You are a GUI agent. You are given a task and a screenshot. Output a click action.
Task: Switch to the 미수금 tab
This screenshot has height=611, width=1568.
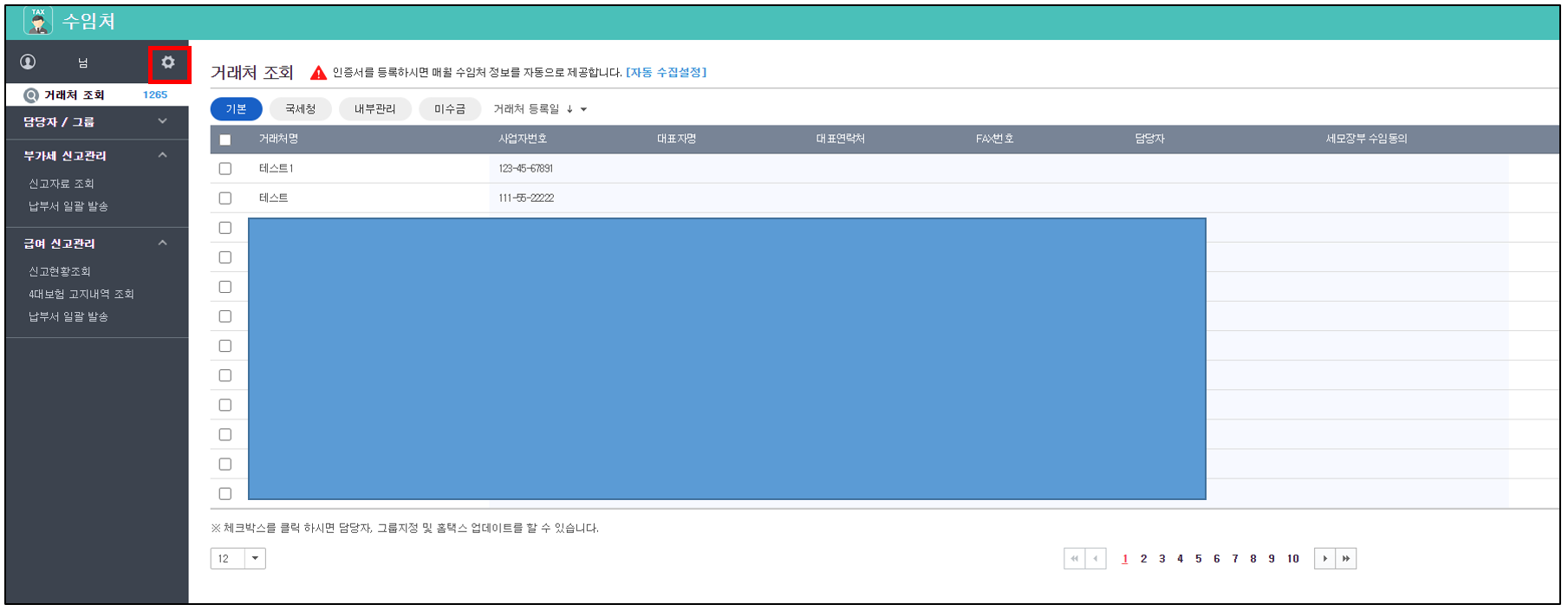coord(449,109)
